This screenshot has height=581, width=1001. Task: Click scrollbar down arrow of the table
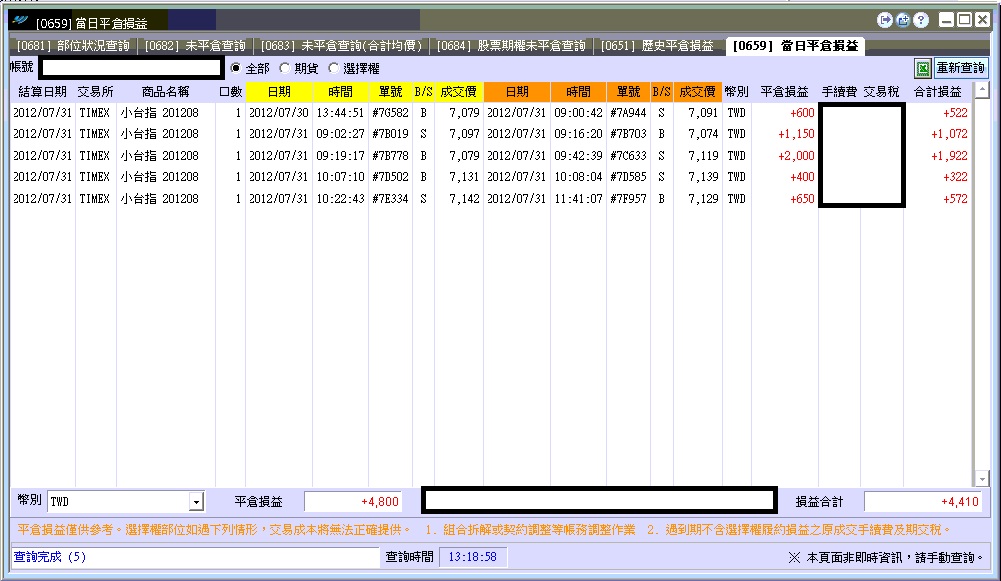(982, 478)
